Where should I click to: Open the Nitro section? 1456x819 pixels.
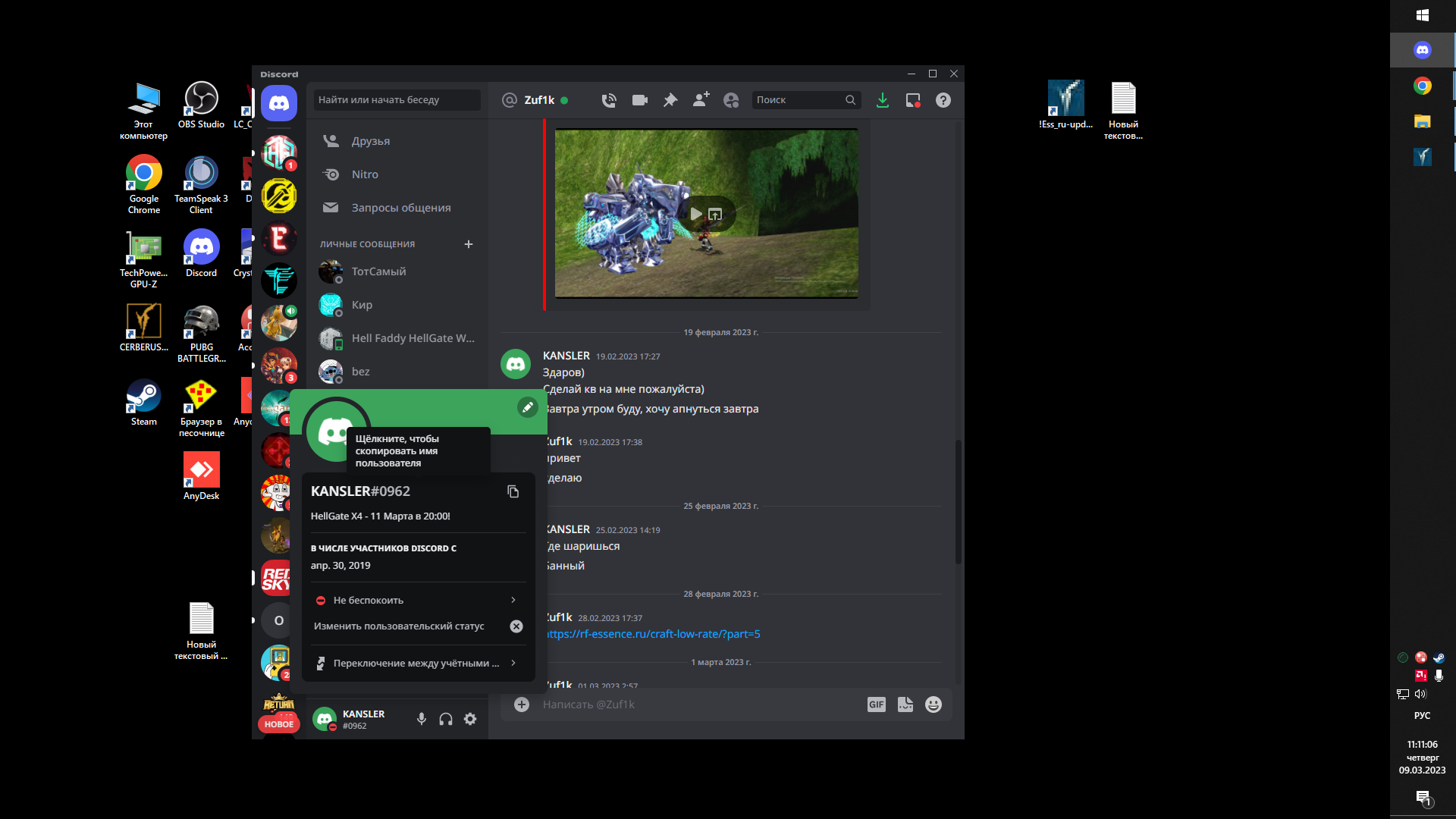coord(397,174)
